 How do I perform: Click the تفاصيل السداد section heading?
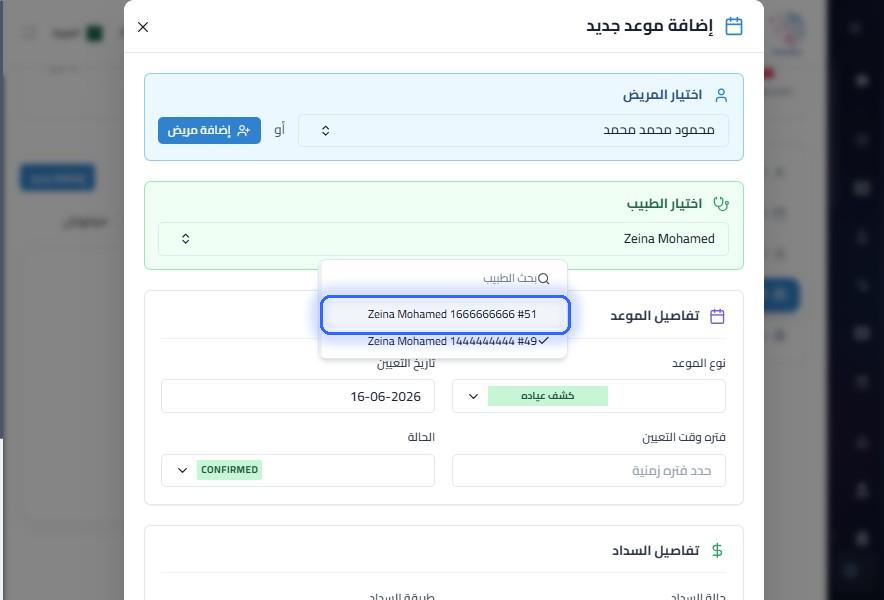pyautogui.click(x=655, y=550)
